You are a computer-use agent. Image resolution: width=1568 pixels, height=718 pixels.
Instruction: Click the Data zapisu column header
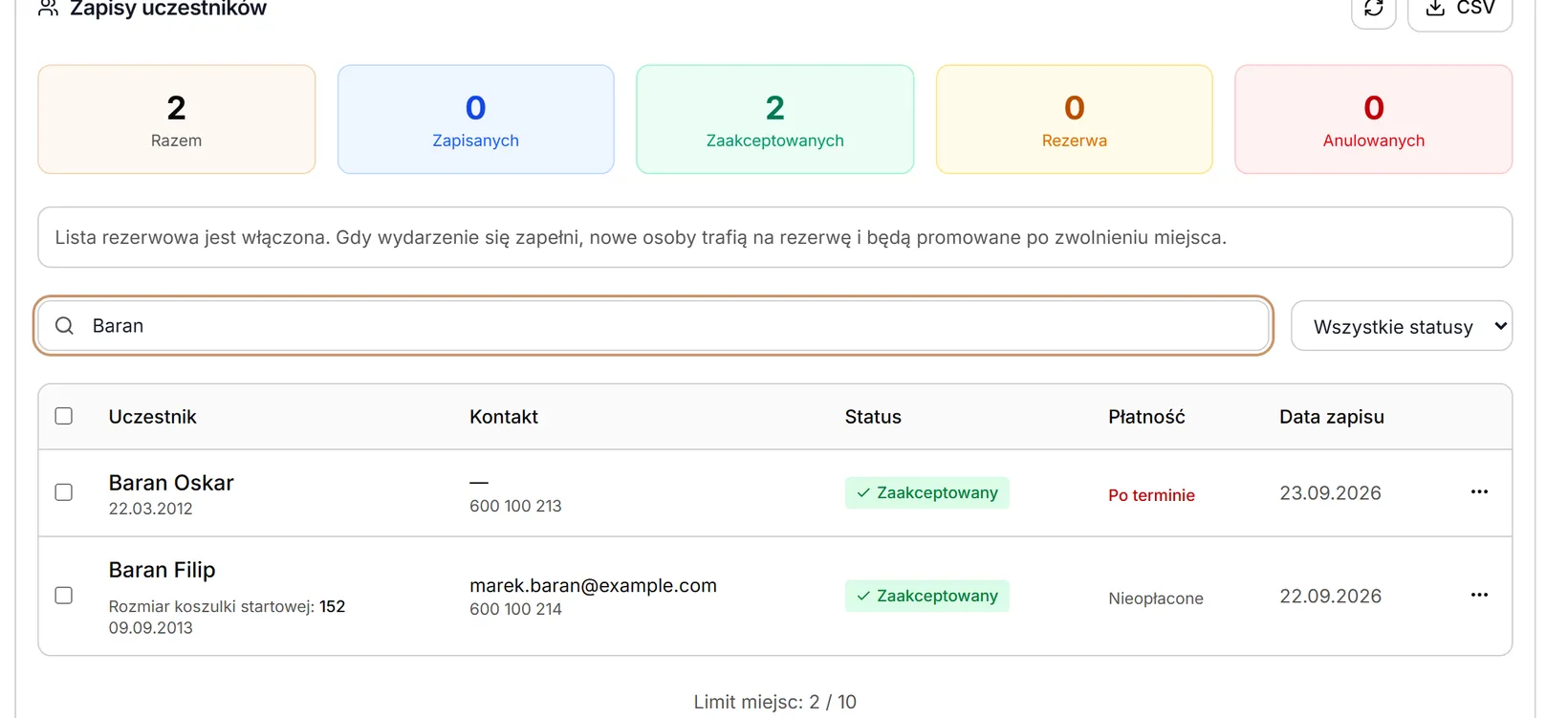pyautogui.click(x=1332, y=417)
